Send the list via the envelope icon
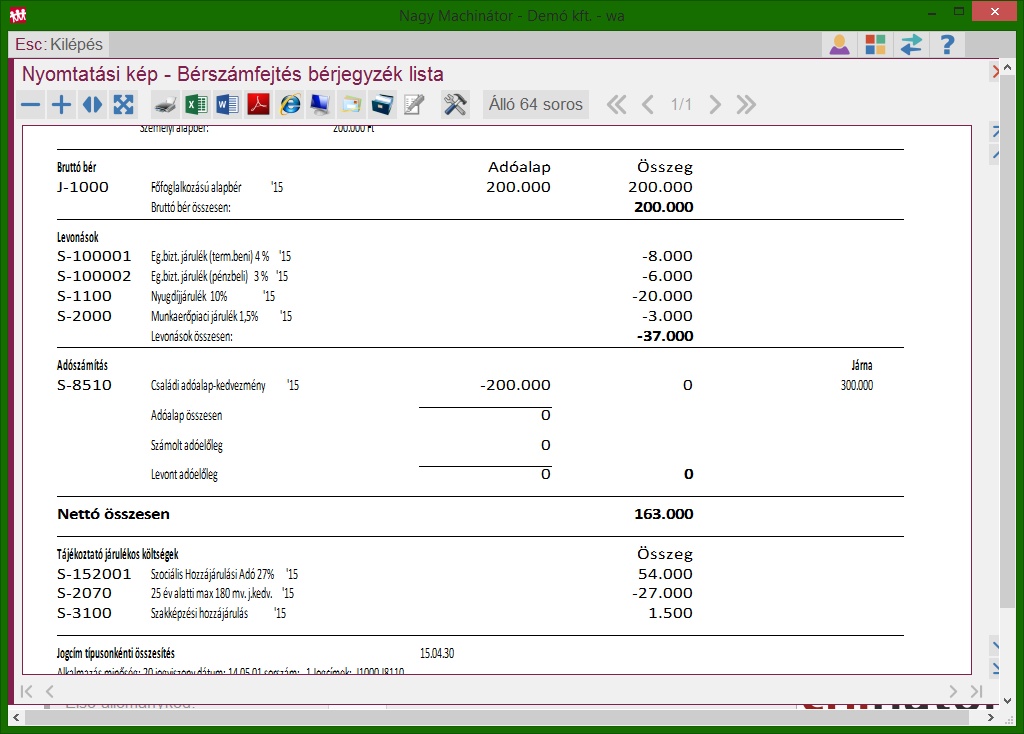This screenshot has height=734, width=1024. click(x=351, y=105)
